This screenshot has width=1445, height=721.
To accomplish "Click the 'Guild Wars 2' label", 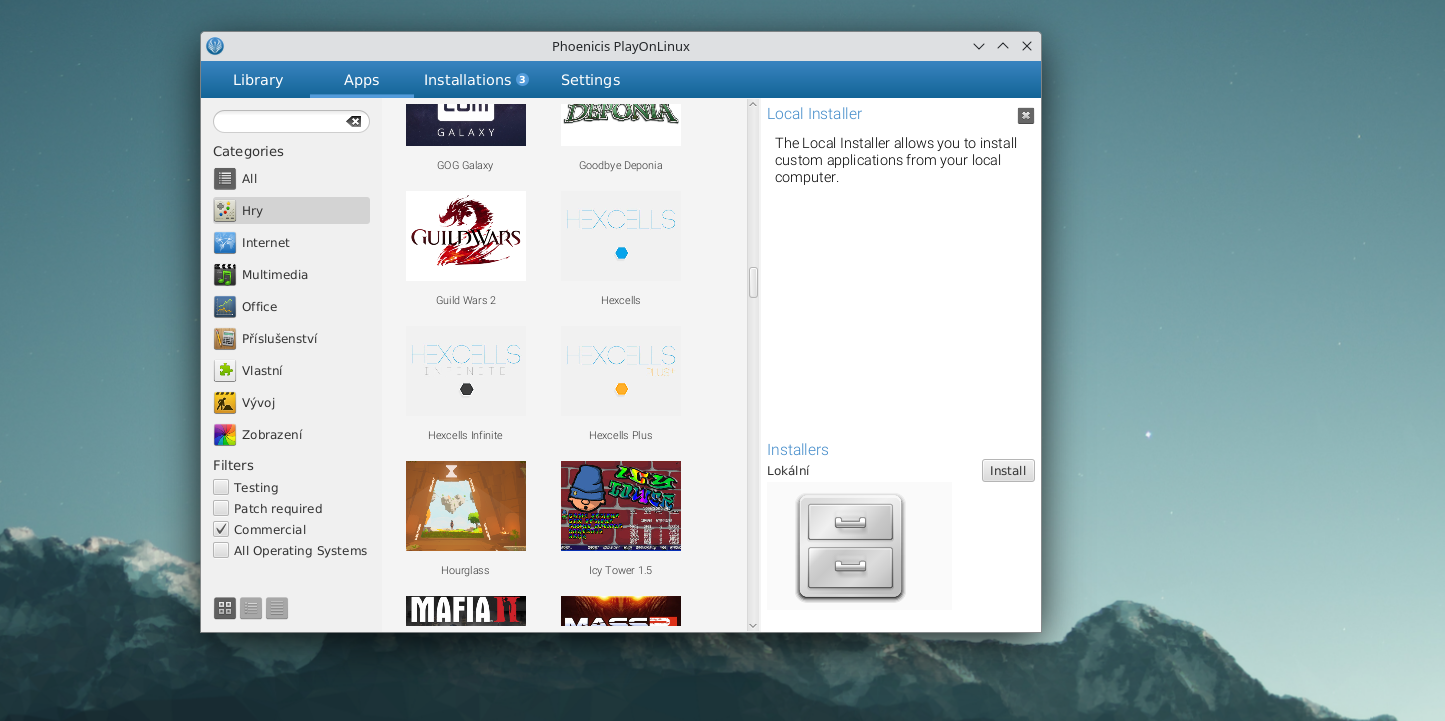I will point(466,300).
